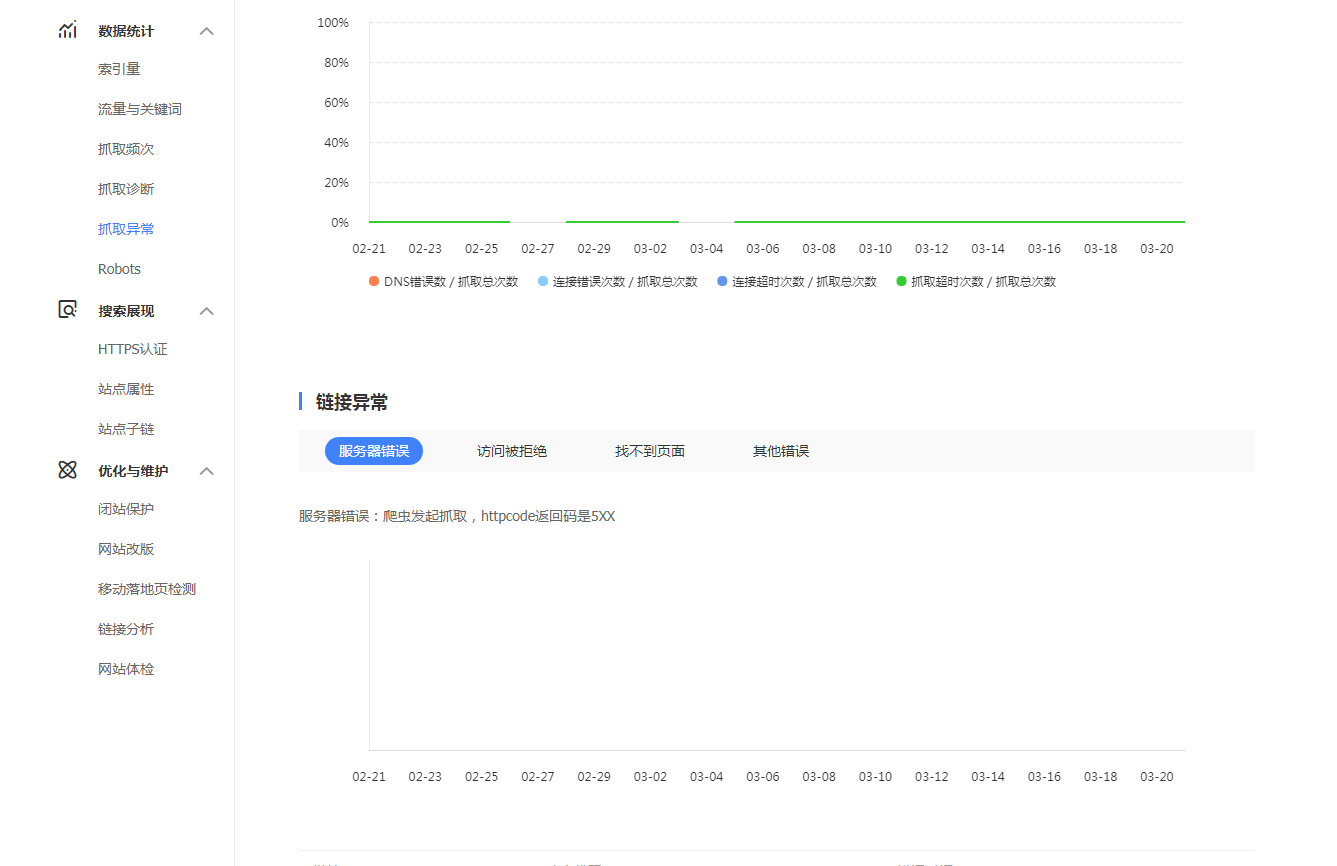Toggle the 抓取超时次数 green legend series

[975, 282]
